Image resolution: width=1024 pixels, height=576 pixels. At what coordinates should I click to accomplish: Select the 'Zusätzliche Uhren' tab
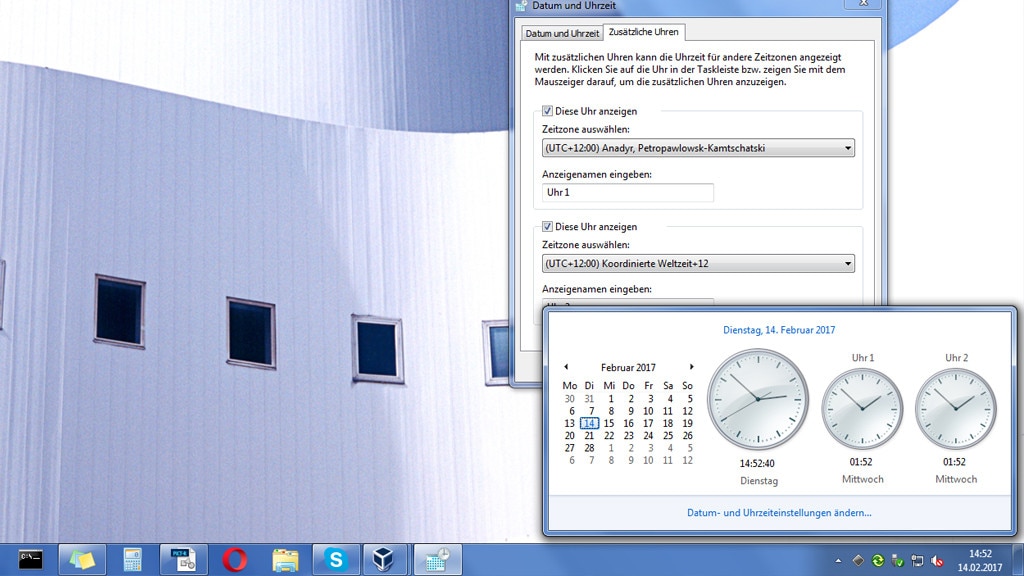tap(643, 31)
